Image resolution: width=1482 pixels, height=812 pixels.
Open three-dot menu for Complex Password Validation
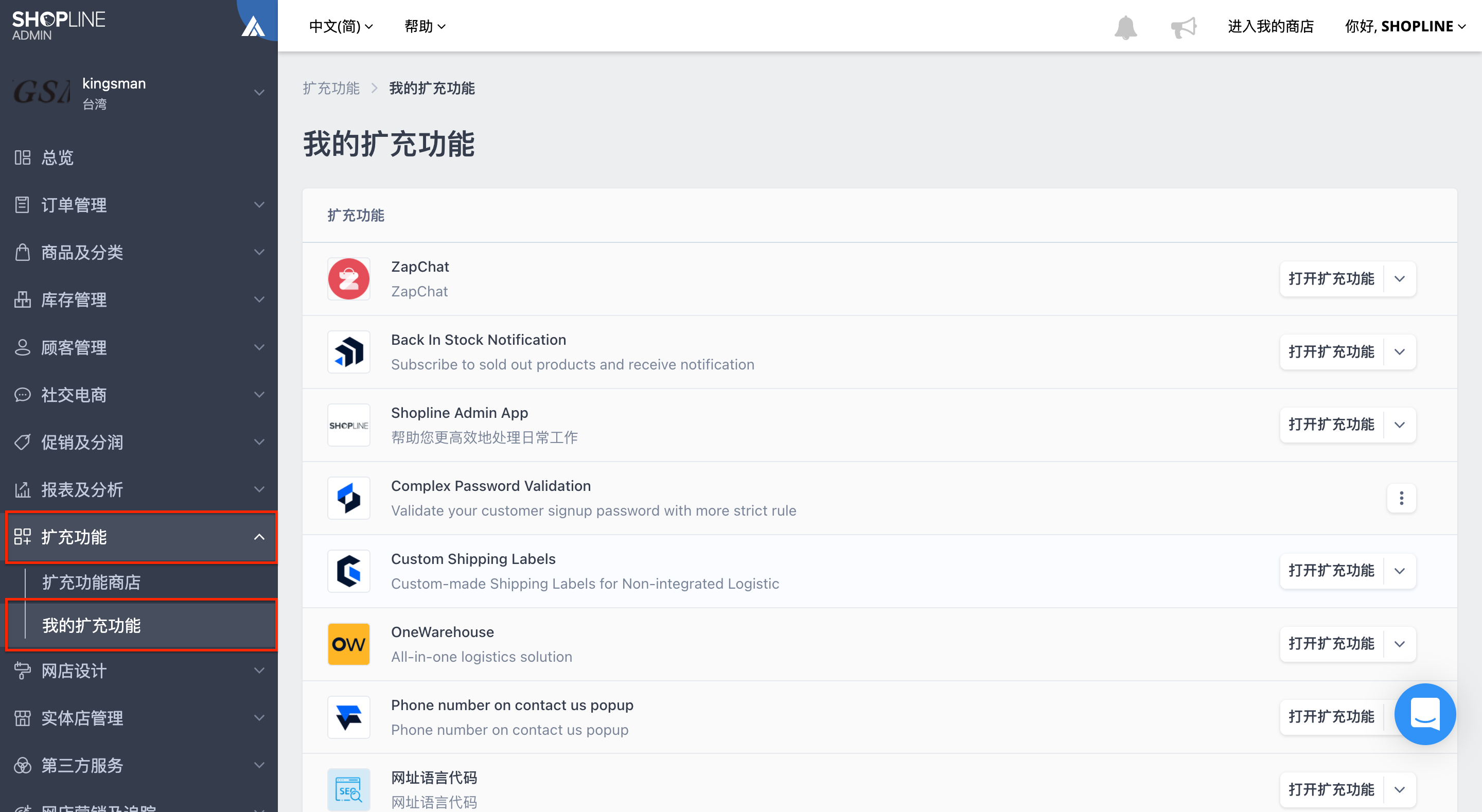click(1401, 498)
